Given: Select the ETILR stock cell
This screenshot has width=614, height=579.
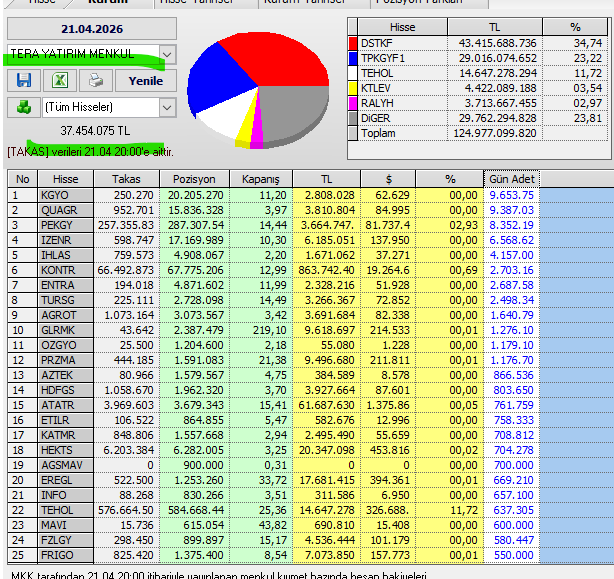Looking at the screenshot, I should point(66,420).
